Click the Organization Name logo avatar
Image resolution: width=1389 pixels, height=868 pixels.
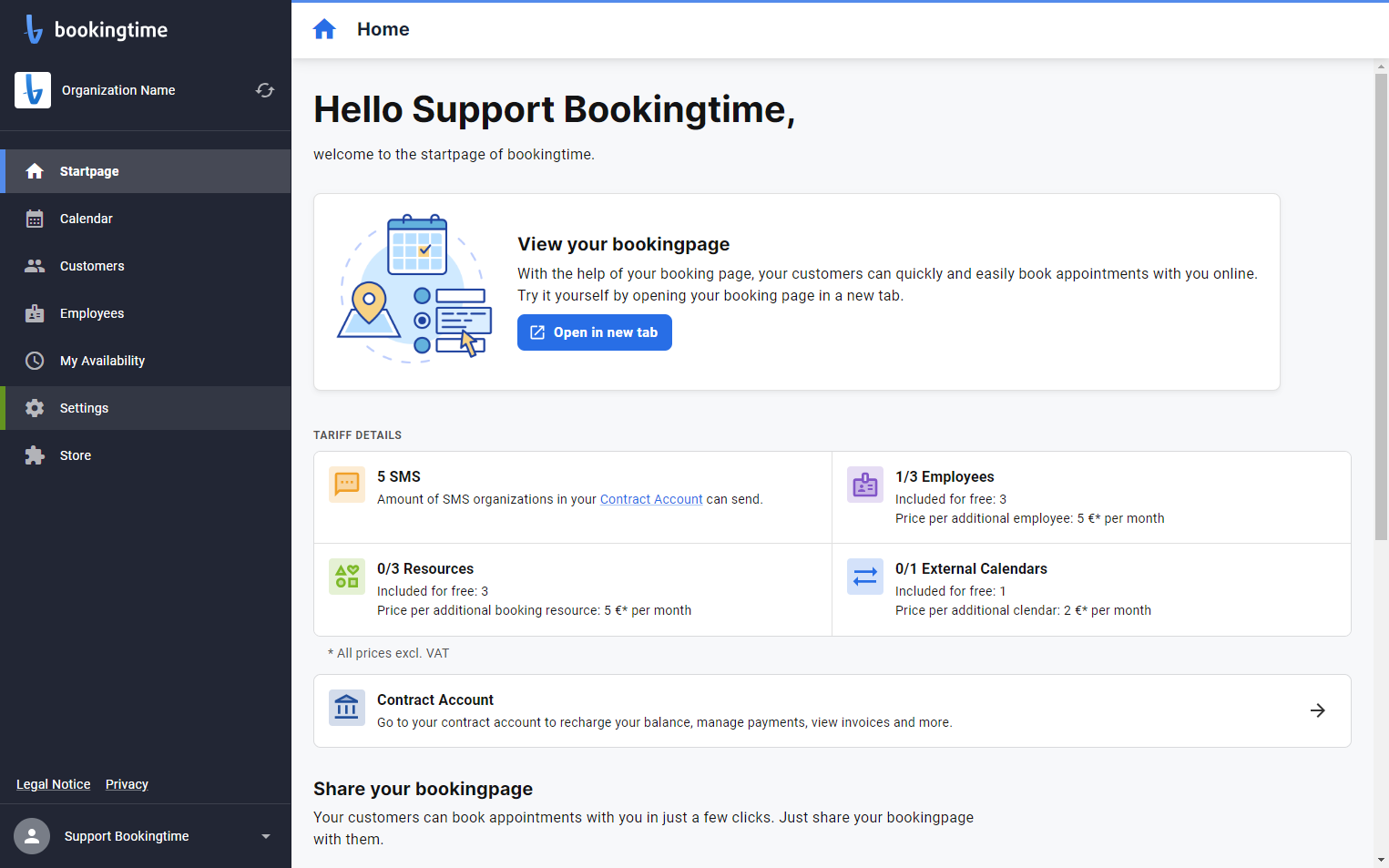pyautogui.click(x=33, y=90)
